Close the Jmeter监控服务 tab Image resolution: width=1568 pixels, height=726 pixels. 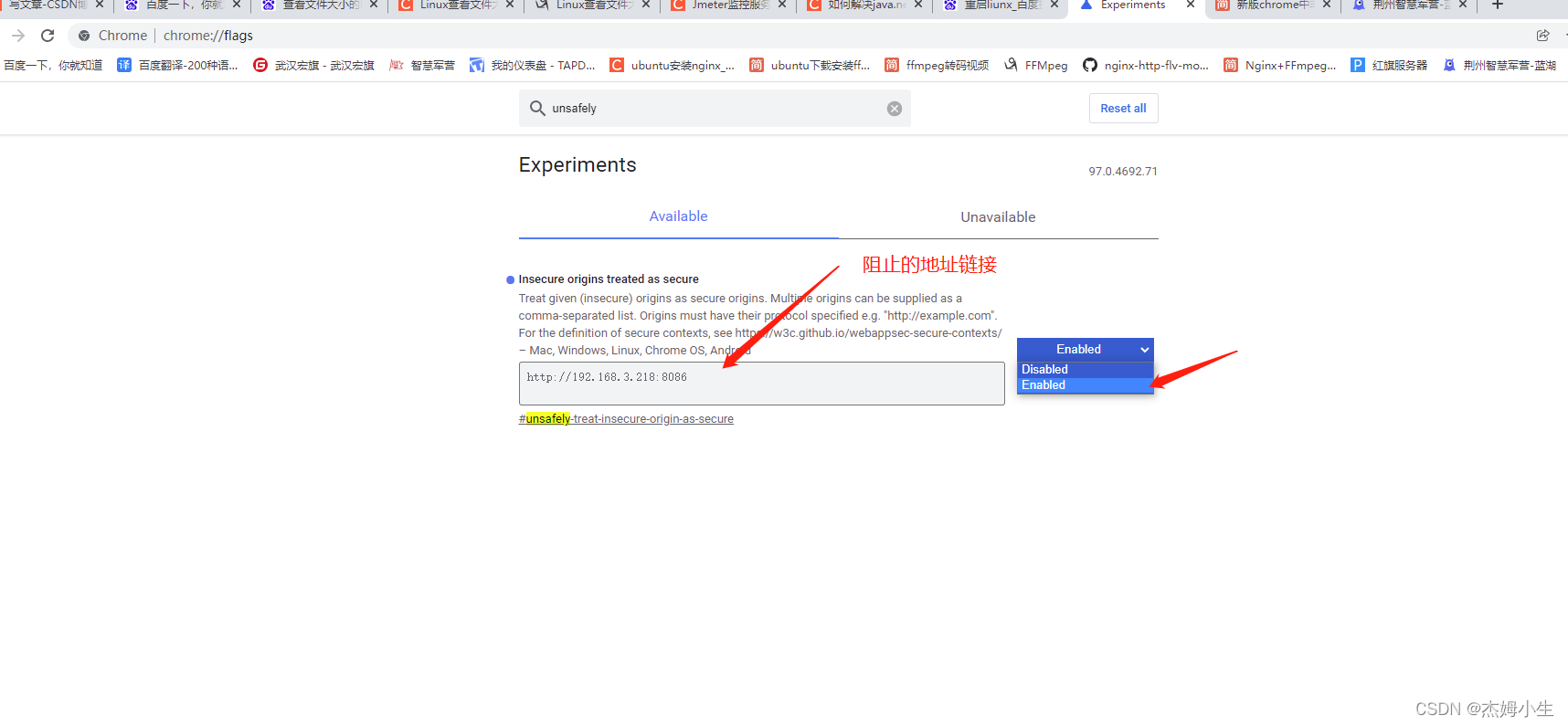(782, 5)
